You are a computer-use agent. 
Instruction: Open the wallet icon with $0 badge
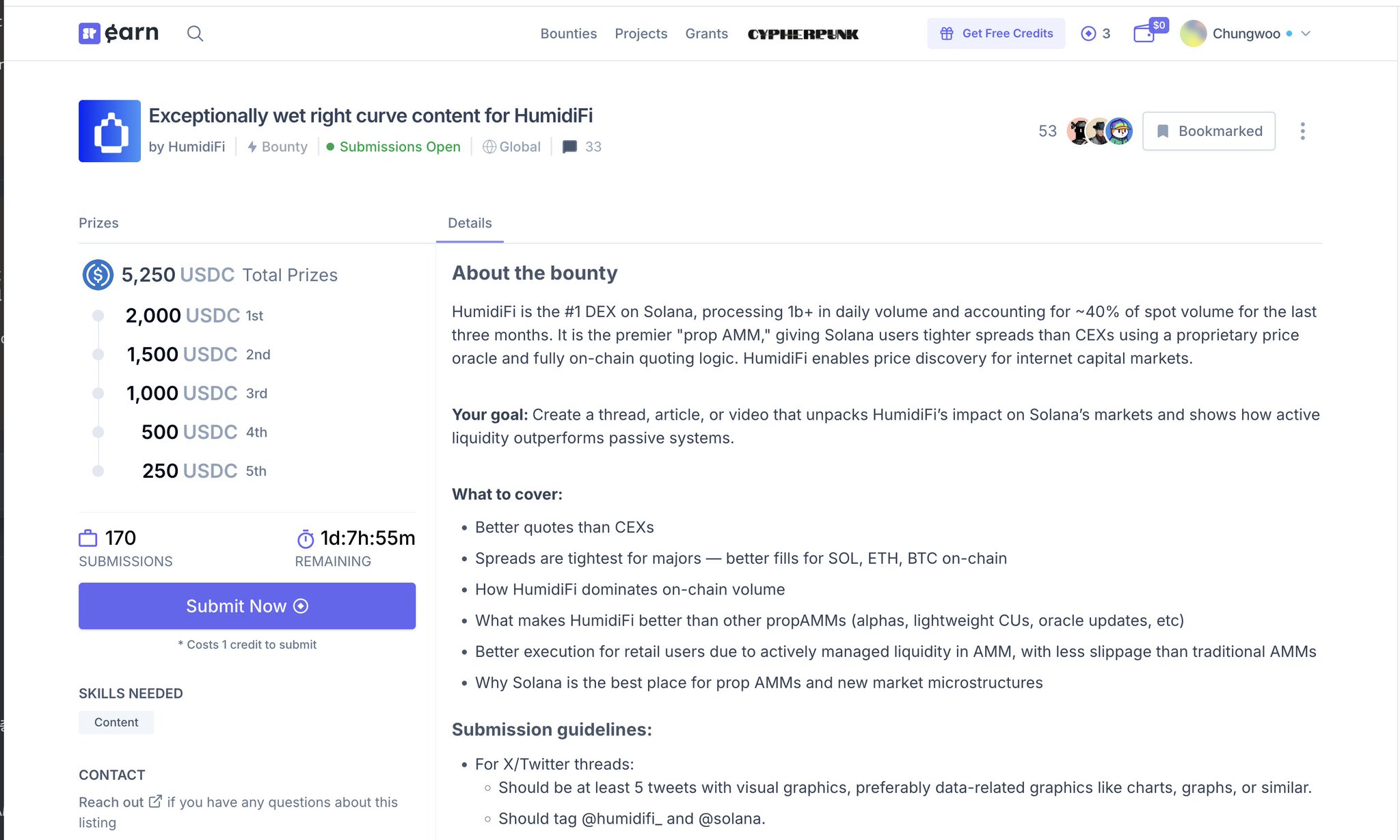pyautogui.click(x=1144, y=33)
